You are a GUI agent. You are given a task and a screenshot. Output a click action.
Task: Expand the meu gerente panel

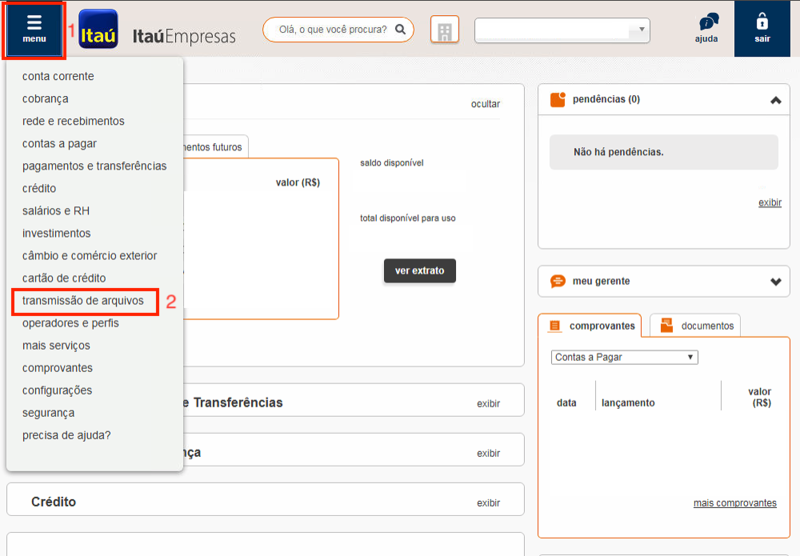pyautogui.click(x=776, y=282)
